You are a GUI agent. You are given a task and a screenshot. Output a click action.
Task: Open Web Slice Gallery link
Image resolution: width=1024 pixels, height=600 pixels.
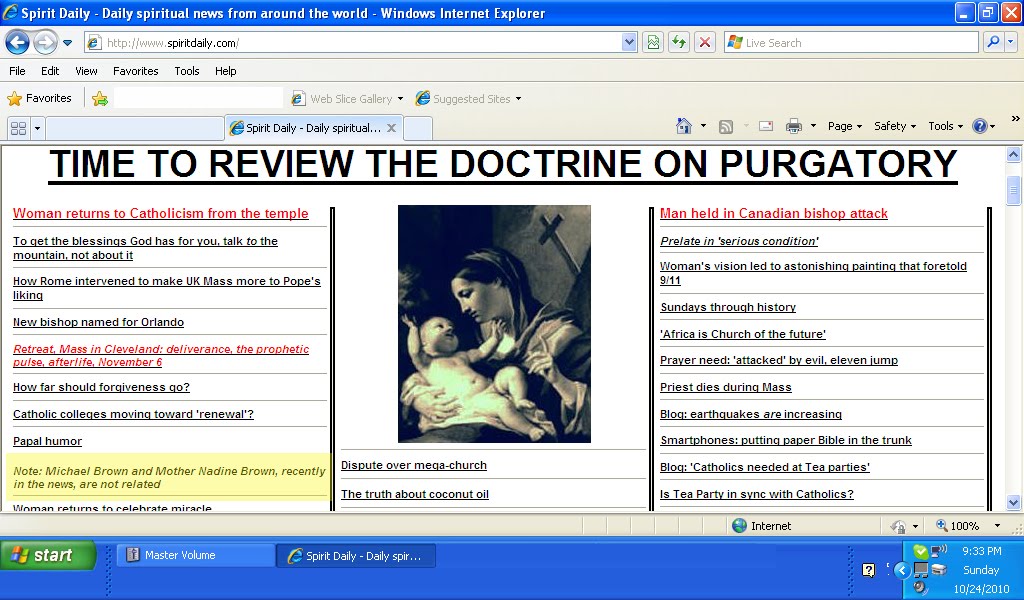coord(347,99)
